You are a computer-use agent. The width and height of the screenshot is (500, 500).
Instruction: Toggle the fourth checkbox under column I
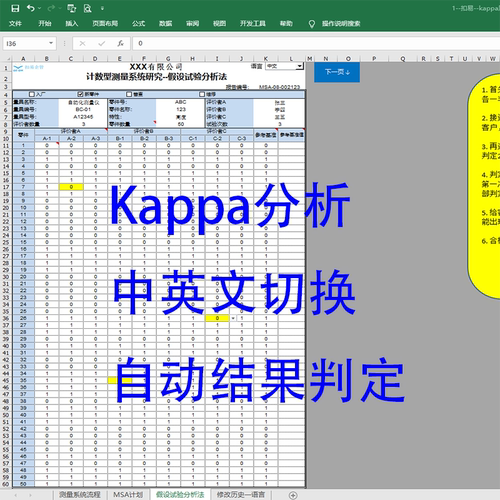202,94
